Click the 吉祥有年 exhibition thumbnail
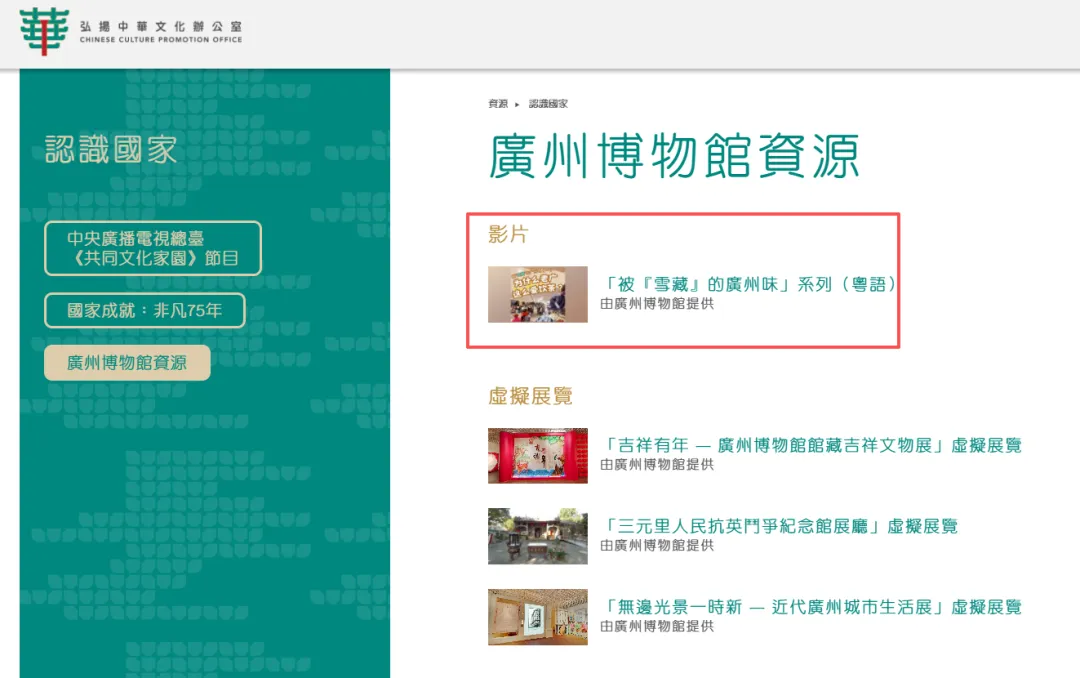This screenshot has width=1080, height=678. point(538,455)
